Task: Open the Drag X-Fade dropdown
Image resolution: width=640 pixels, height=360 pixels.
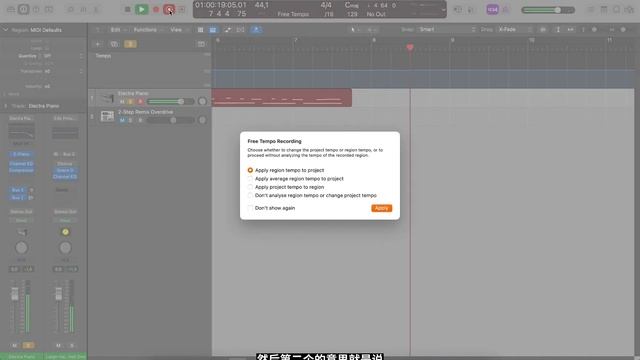Action: 514,29
